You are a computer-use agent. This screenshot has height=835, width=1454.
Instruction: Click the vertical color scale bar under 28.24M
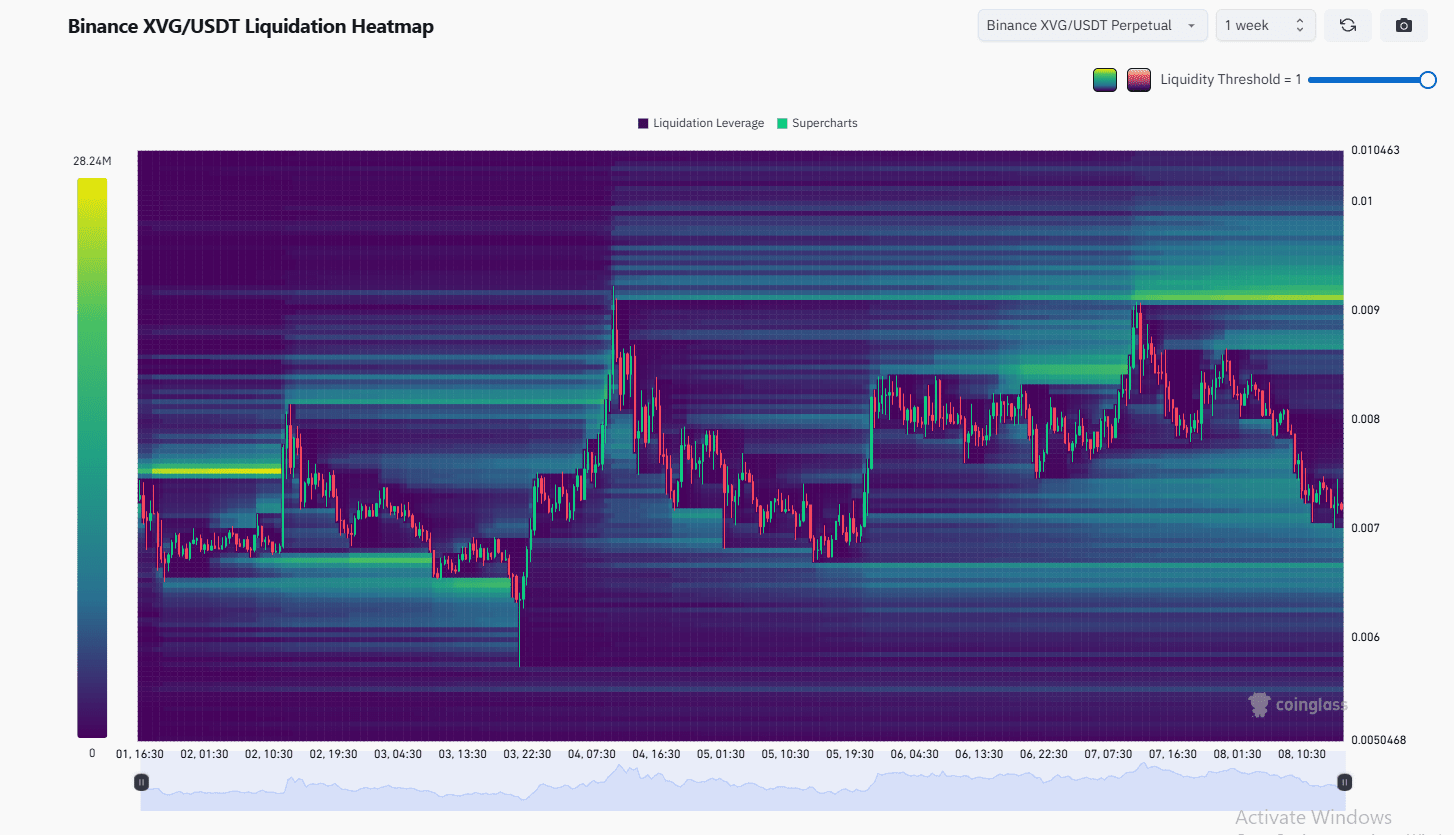[92, 457]
